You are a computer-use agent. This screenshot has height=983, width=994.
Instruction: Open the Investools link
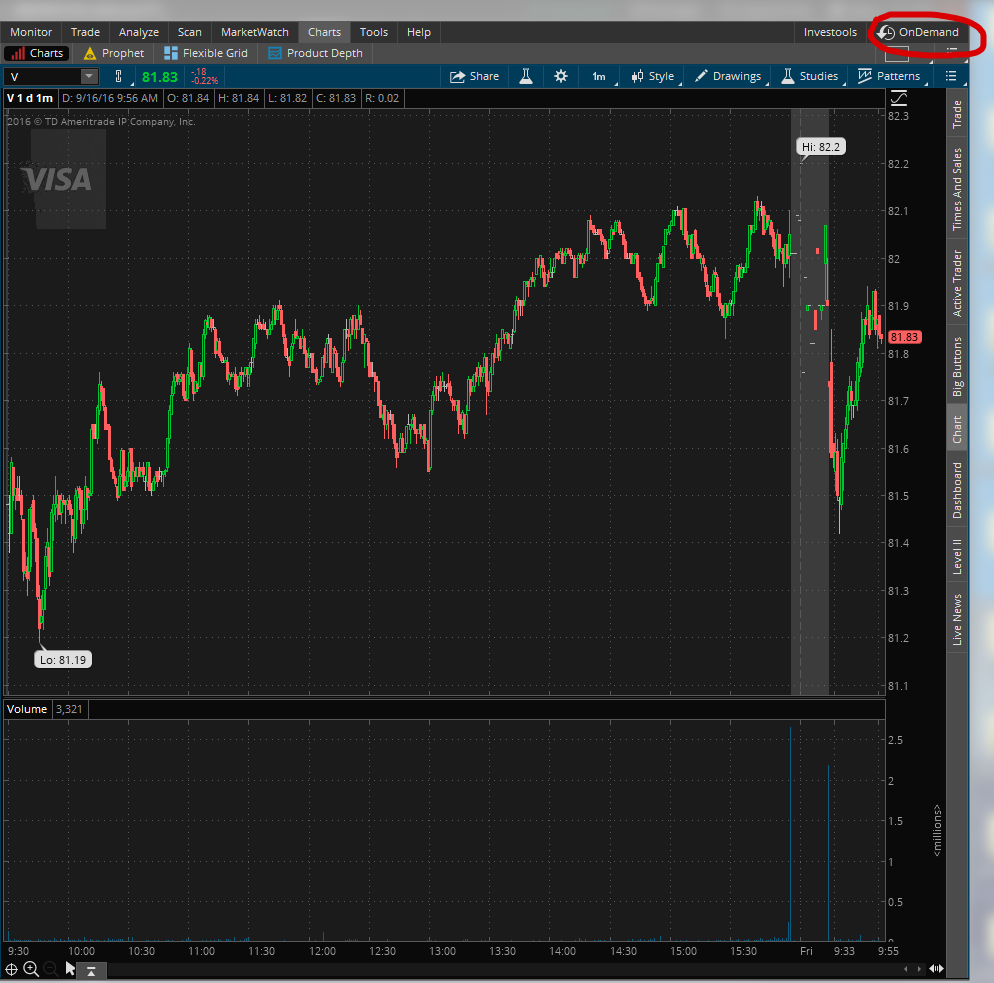[830, 32]
